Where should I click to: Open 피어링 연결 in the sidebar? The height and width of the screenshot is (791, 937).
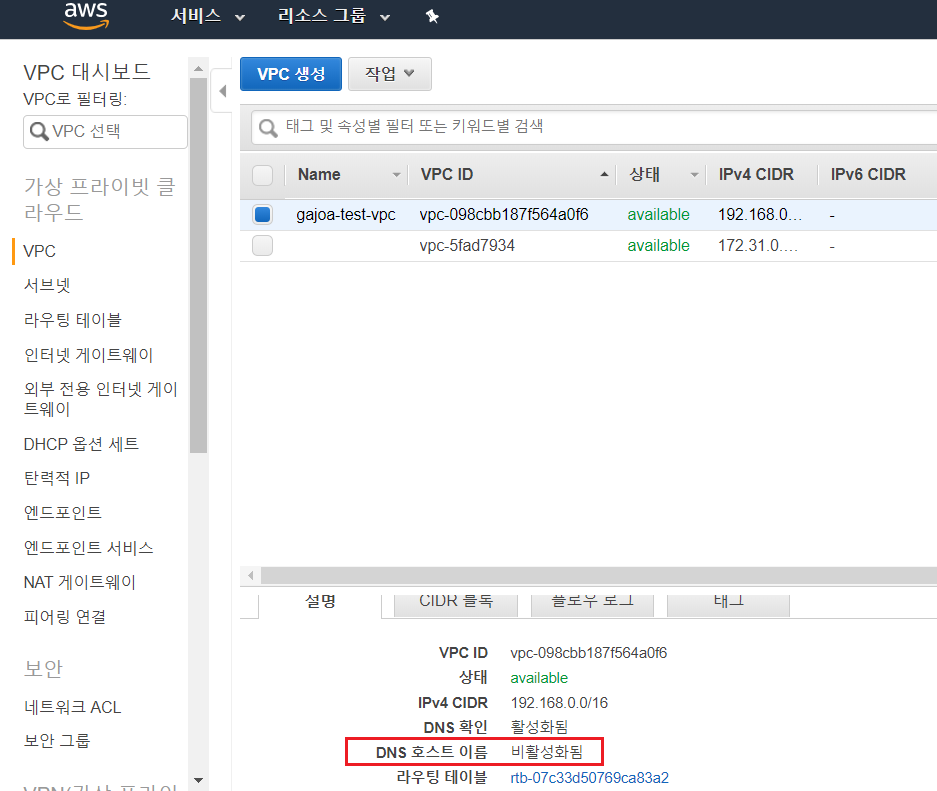(65, 617)
